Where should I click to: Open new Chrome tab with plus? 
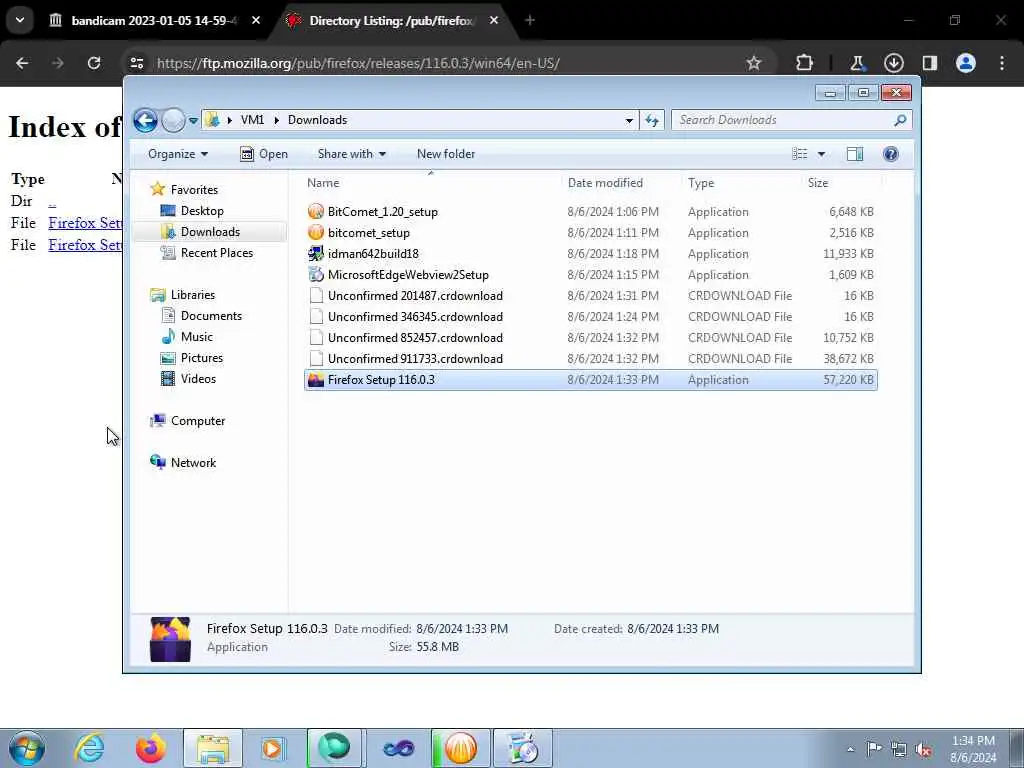(530, 21)
